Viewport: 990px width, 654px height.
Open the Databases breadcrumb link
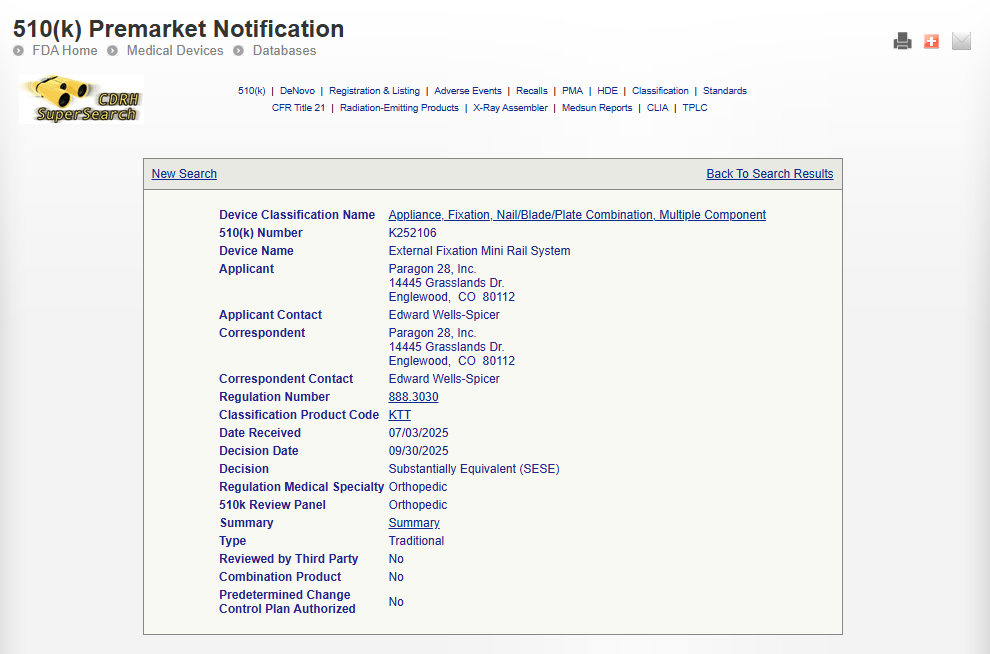click(x=284, y=50)
